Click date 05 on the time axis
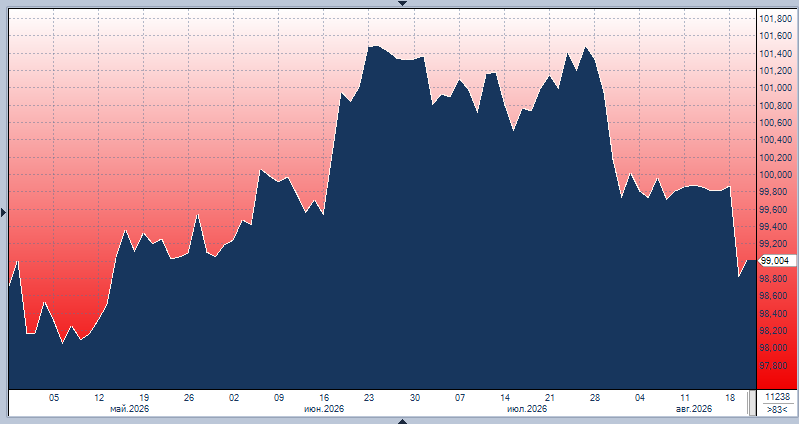Viewport: 799px width, 424px height. tap(54, 398)
